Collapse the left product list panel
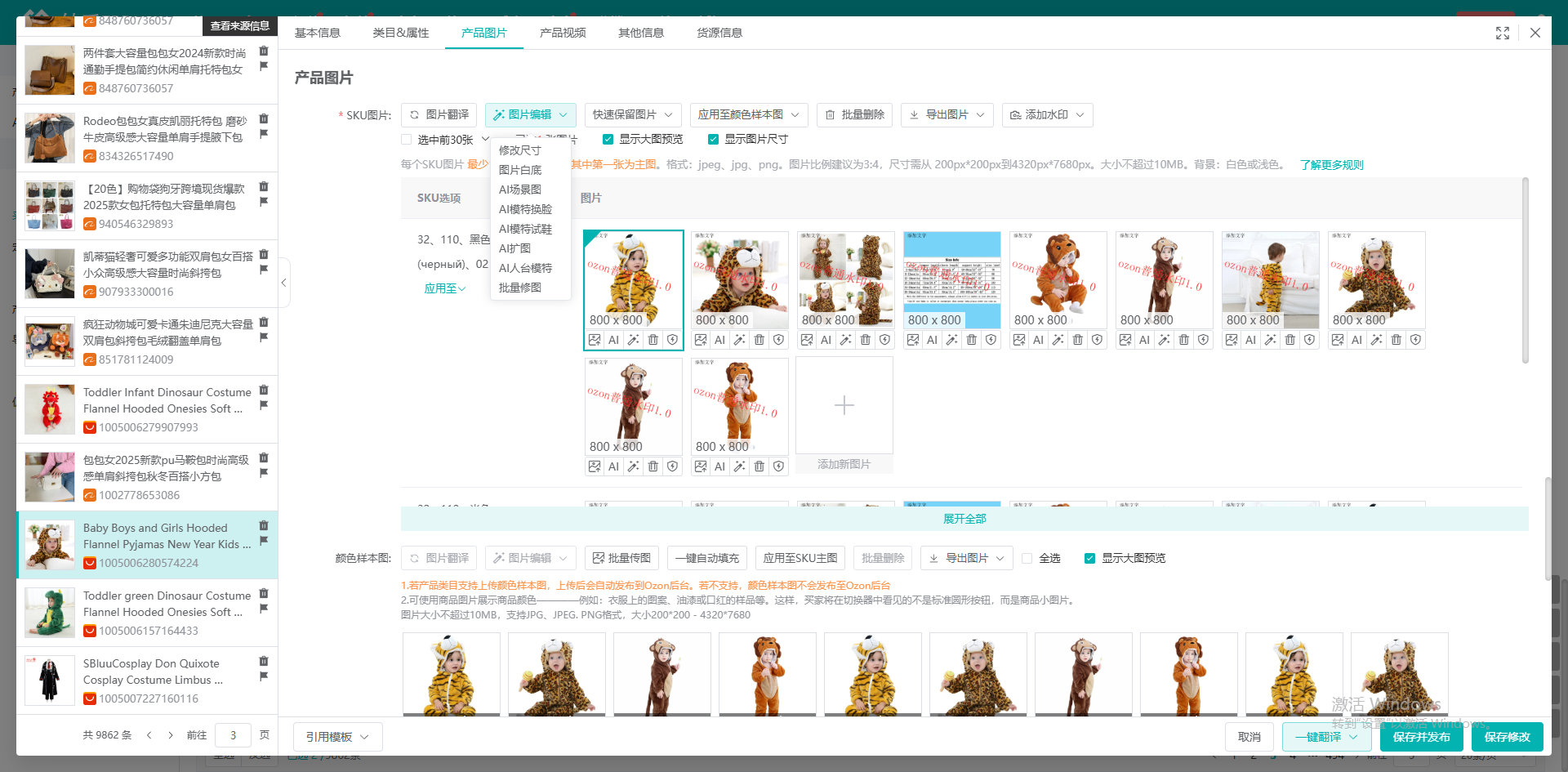 click(x=283, y=283)
